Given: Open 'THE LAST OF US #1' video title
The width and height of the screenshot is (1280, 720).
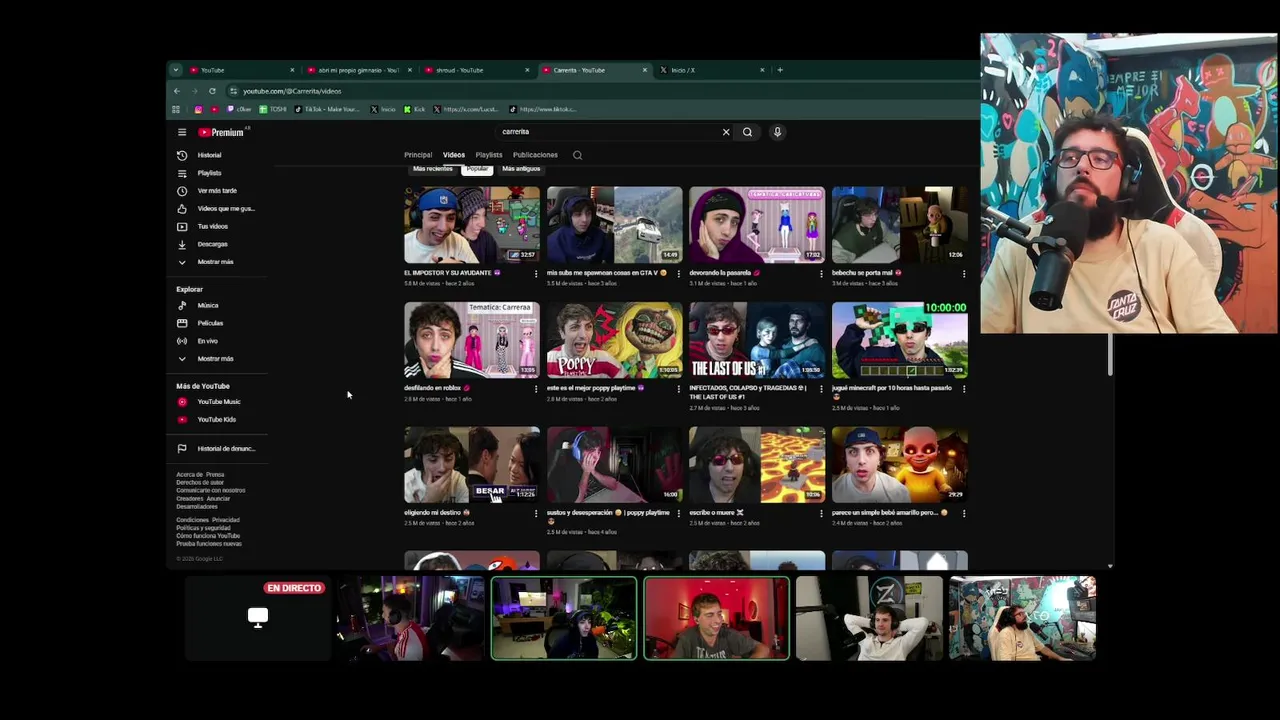Looking at the screenshot, I should (747, 392).
